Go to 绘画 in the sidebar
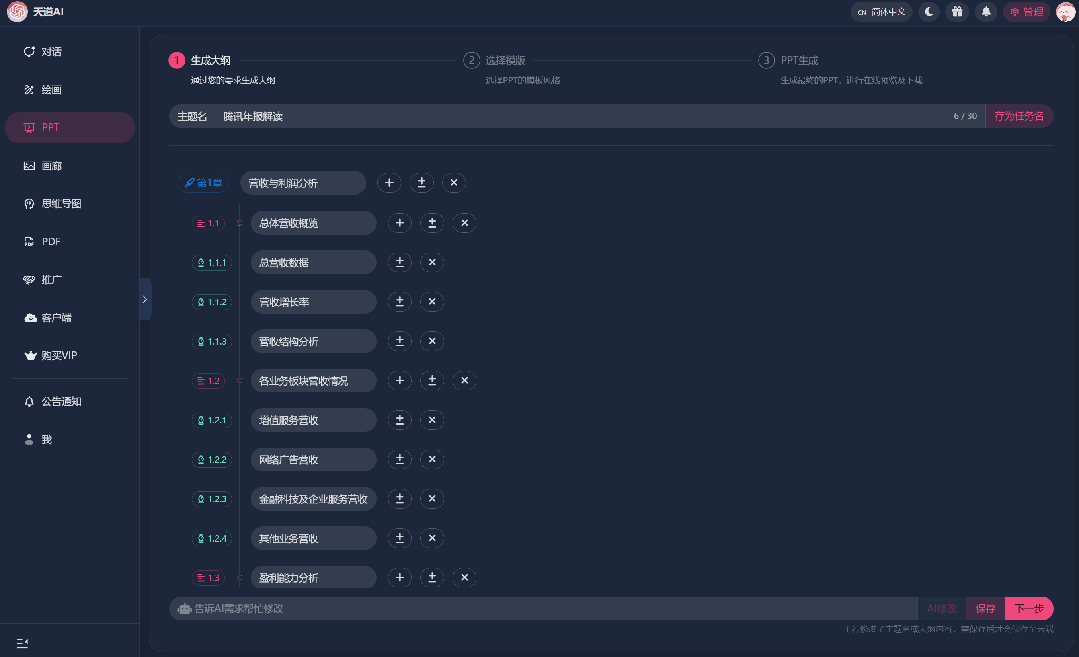This screenshot has height=657, width=1079. tap(51, 90)
